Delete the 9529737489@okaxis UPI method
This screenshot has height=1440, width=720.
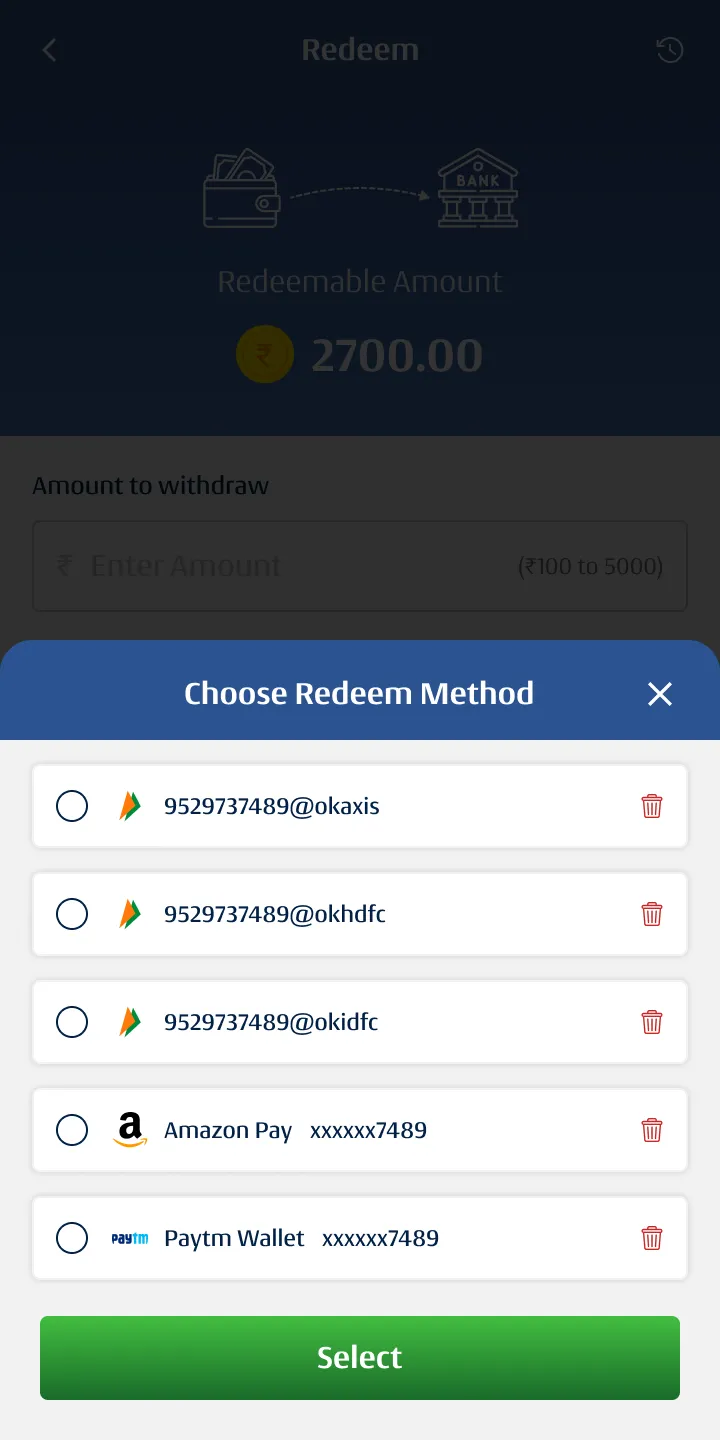652,806
